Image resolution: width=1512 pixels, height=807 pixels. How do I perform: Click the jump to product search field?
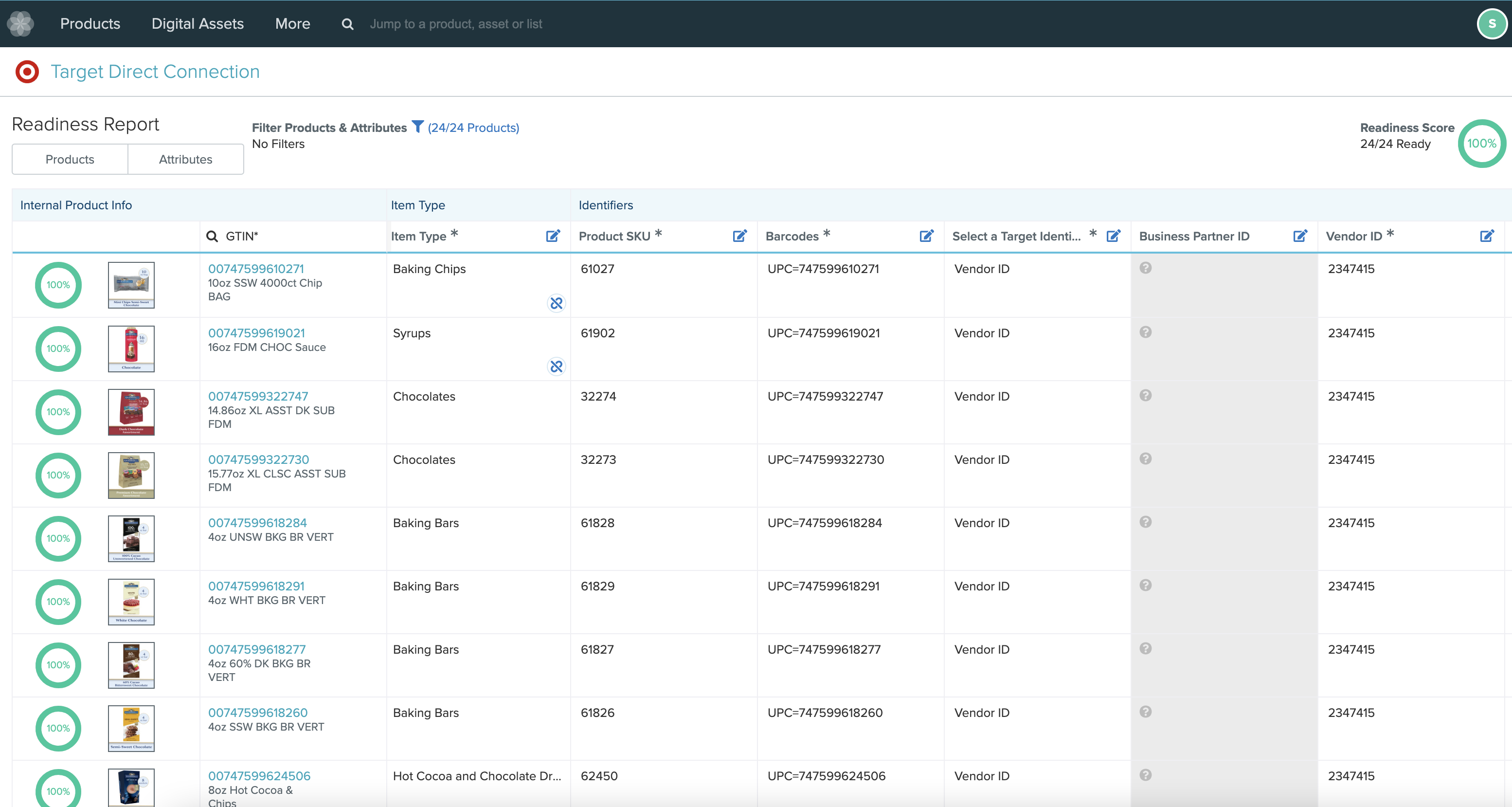pos(456,24)
